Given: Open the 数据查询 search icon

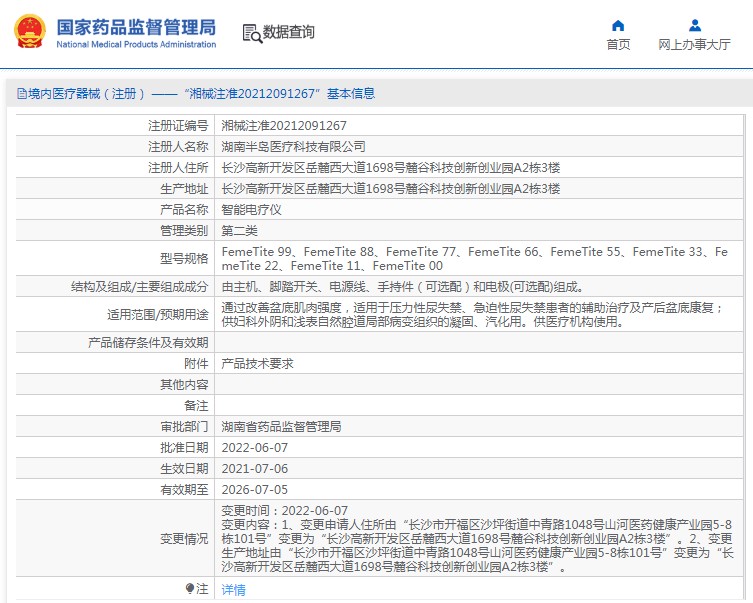Looking at the screenshot, I should pyautogui.click(x=252, y=33).
